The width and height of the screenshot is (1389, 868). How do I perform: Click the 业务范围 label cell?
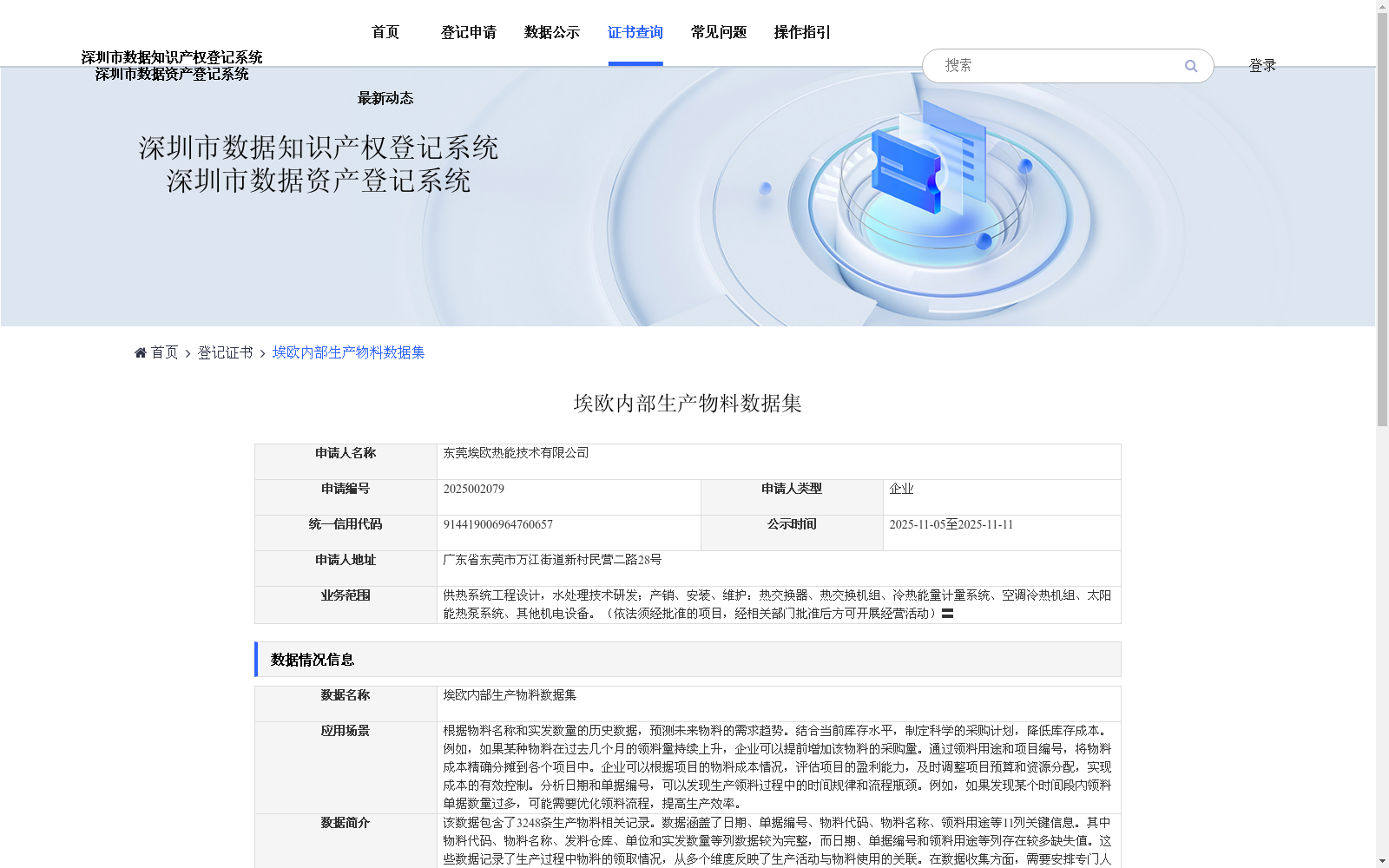[346, 605]
